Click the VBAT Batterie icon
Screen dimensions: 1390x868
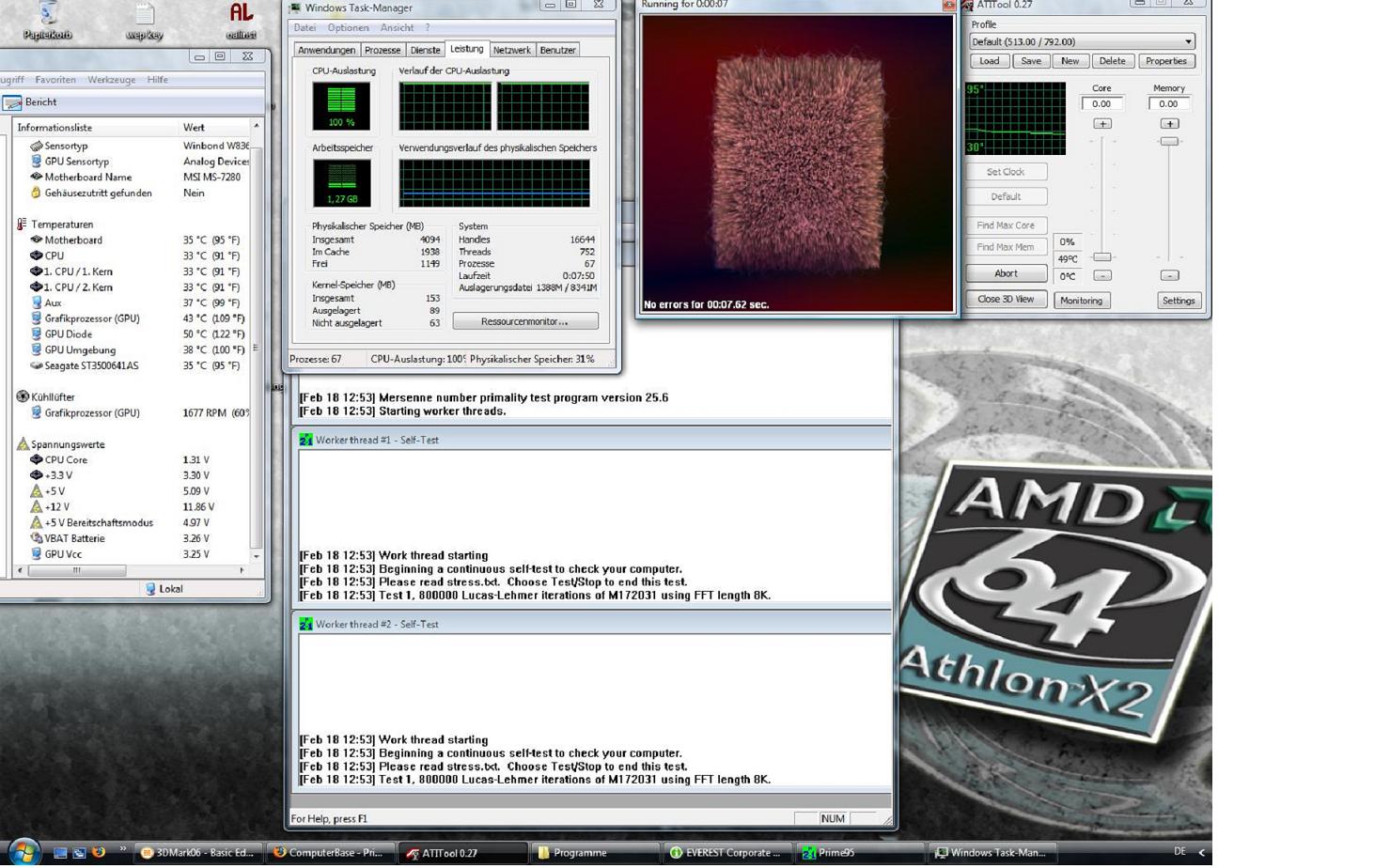click(36, 538)
